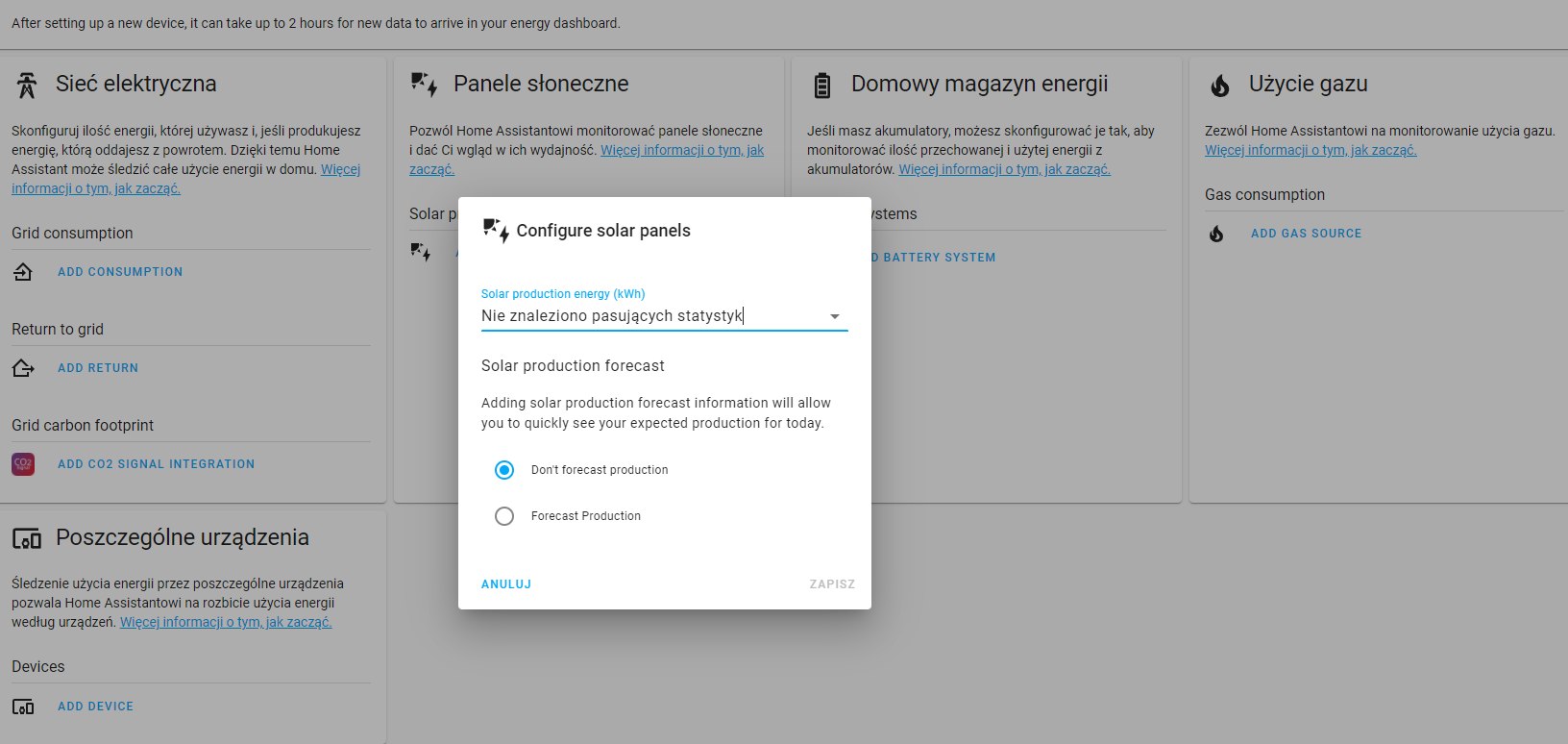Click the CO2 Signal logo icon
This screenshot has width=1568, height=744.
(x=23, y=464)
